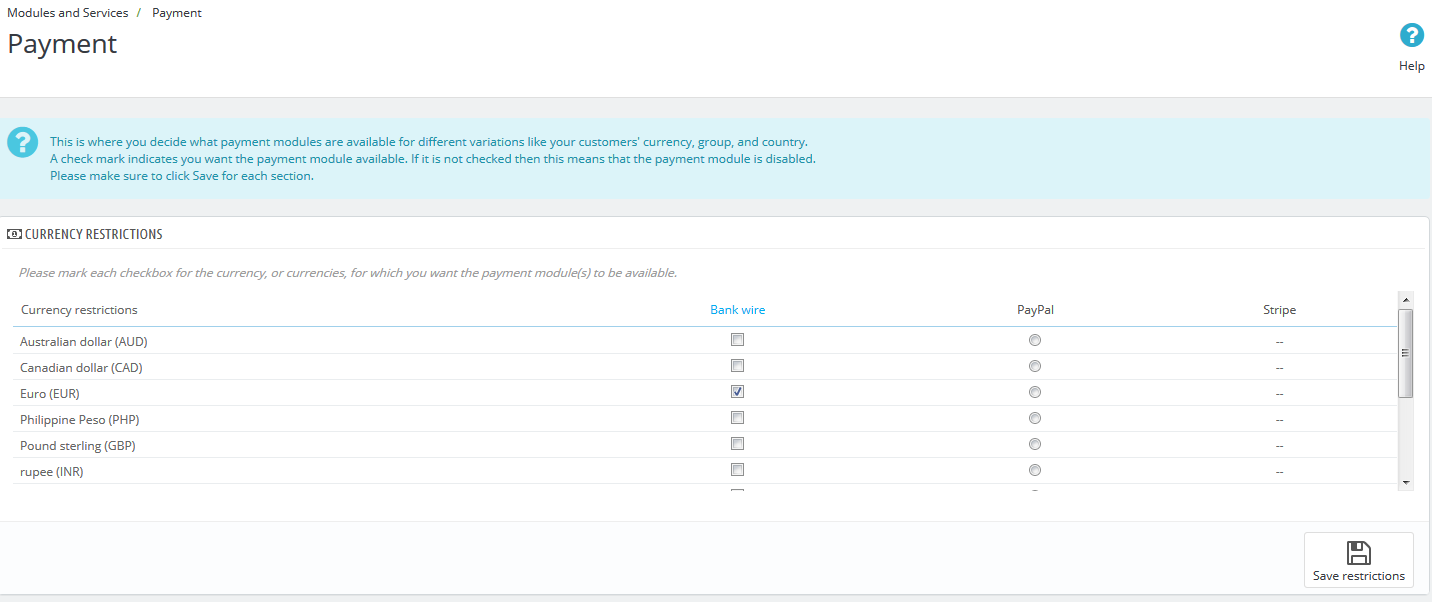Open the Help icon at top right

coord(1411,37)
